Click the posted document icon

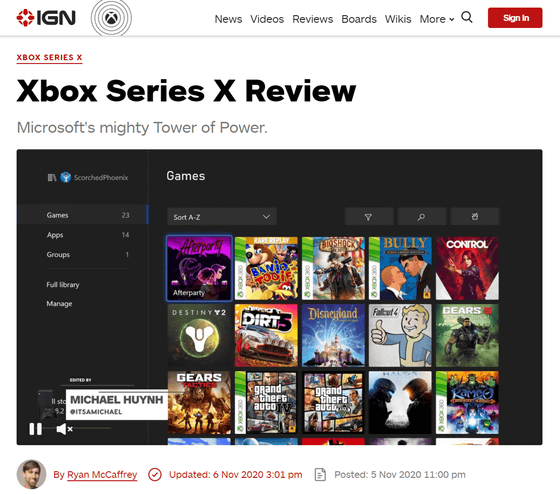(320, 475)
